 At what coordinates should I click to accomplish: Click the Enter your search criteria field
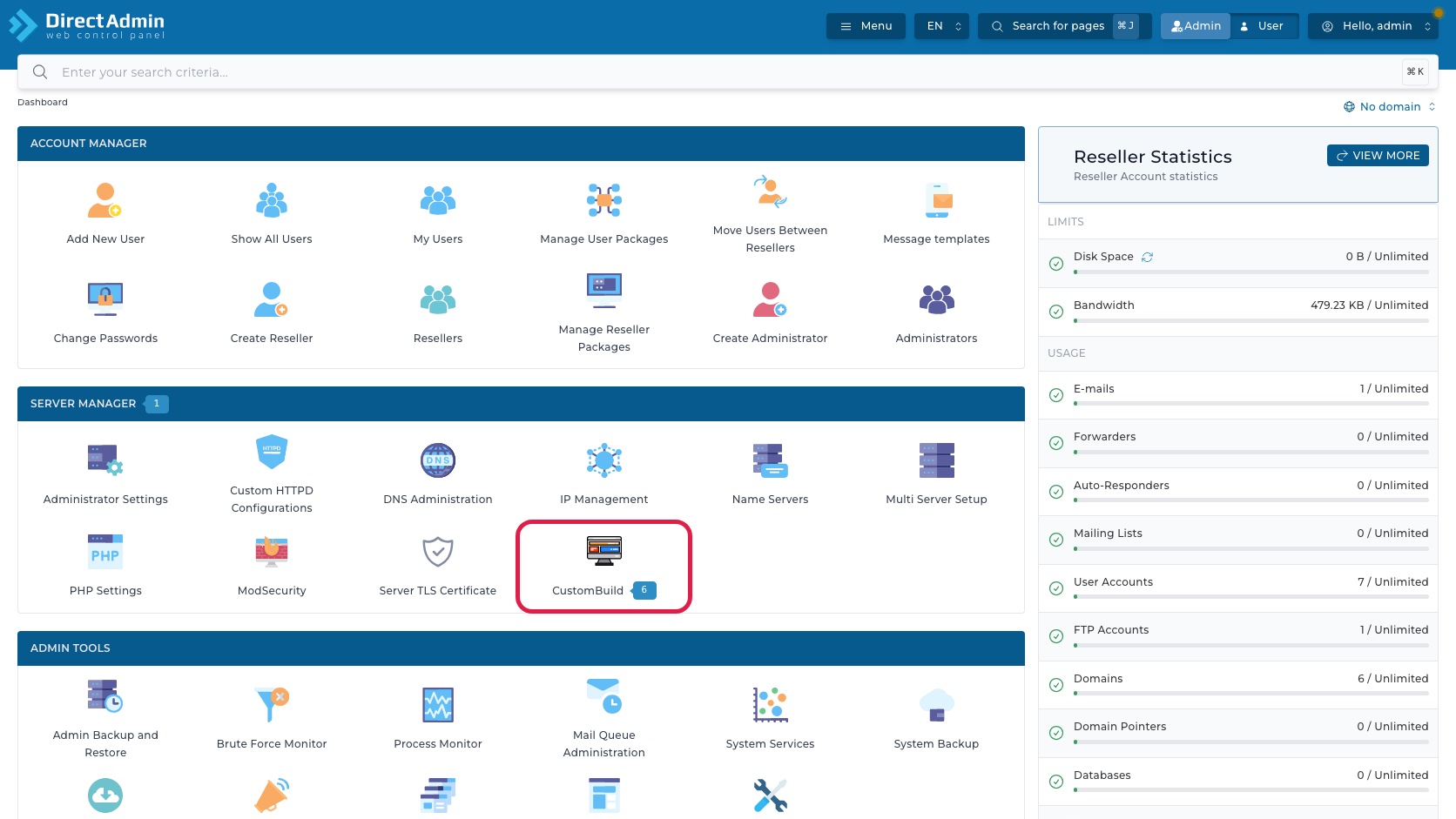tap(728, 72)
